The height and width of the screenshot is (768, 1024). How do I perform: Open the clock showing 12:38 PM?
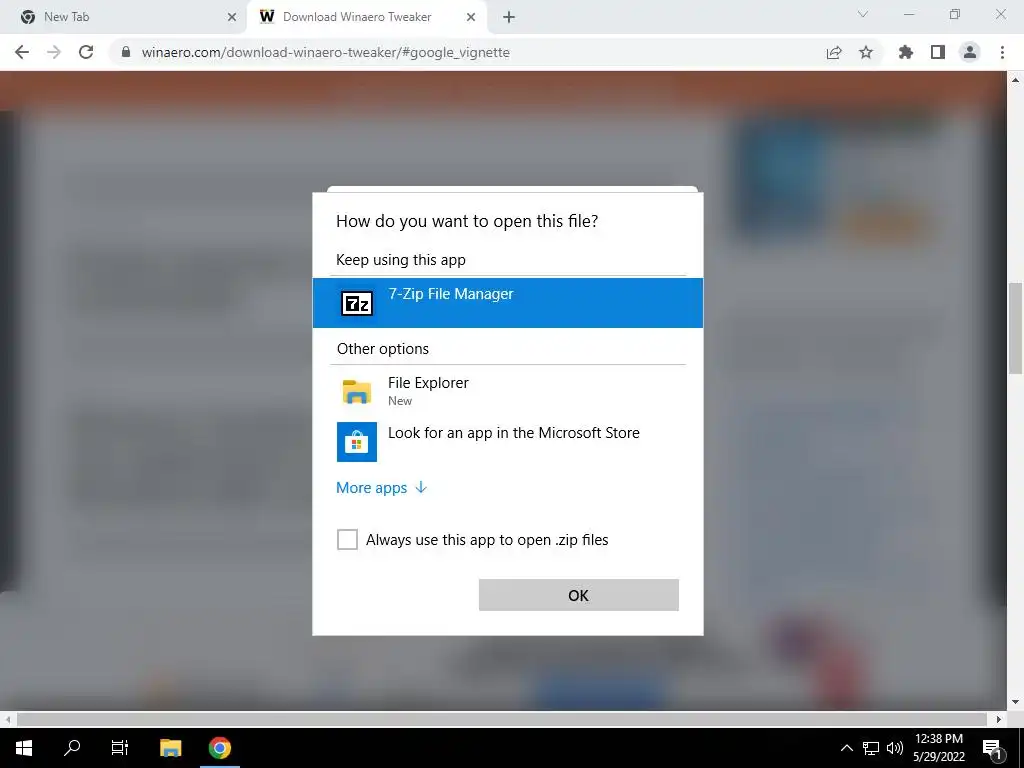939,748
